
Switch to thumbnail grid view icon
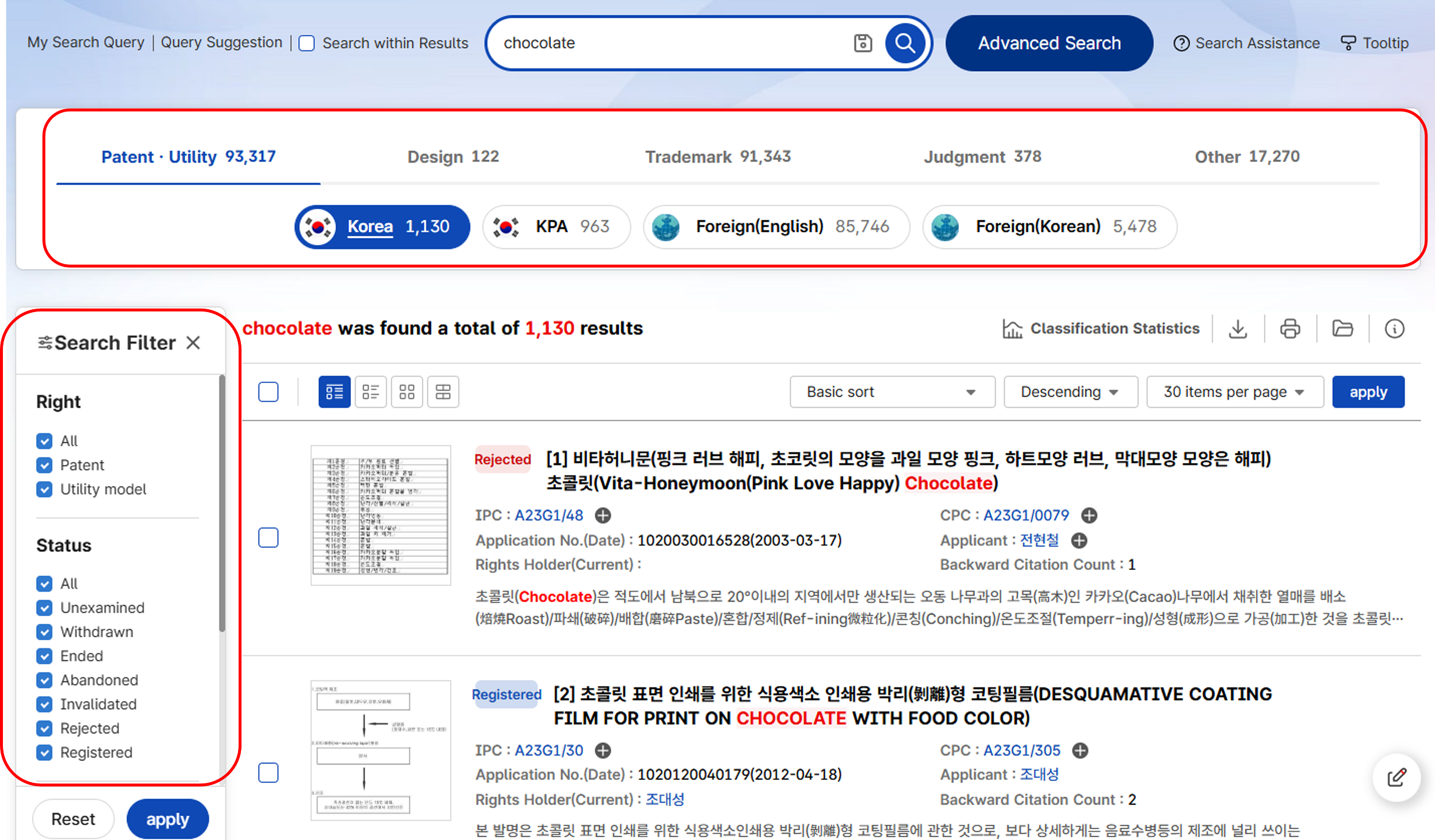pos(407,392)
